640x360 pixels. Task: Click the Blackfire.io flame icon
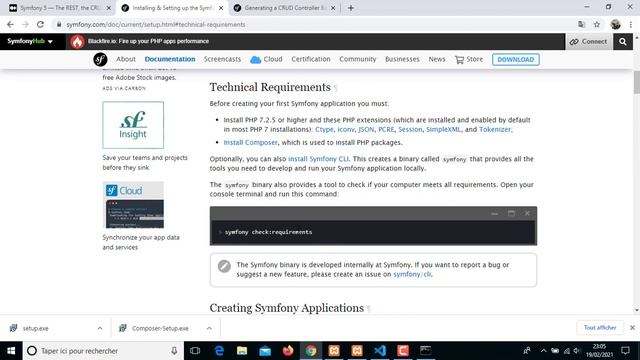(x=77, y=42)
